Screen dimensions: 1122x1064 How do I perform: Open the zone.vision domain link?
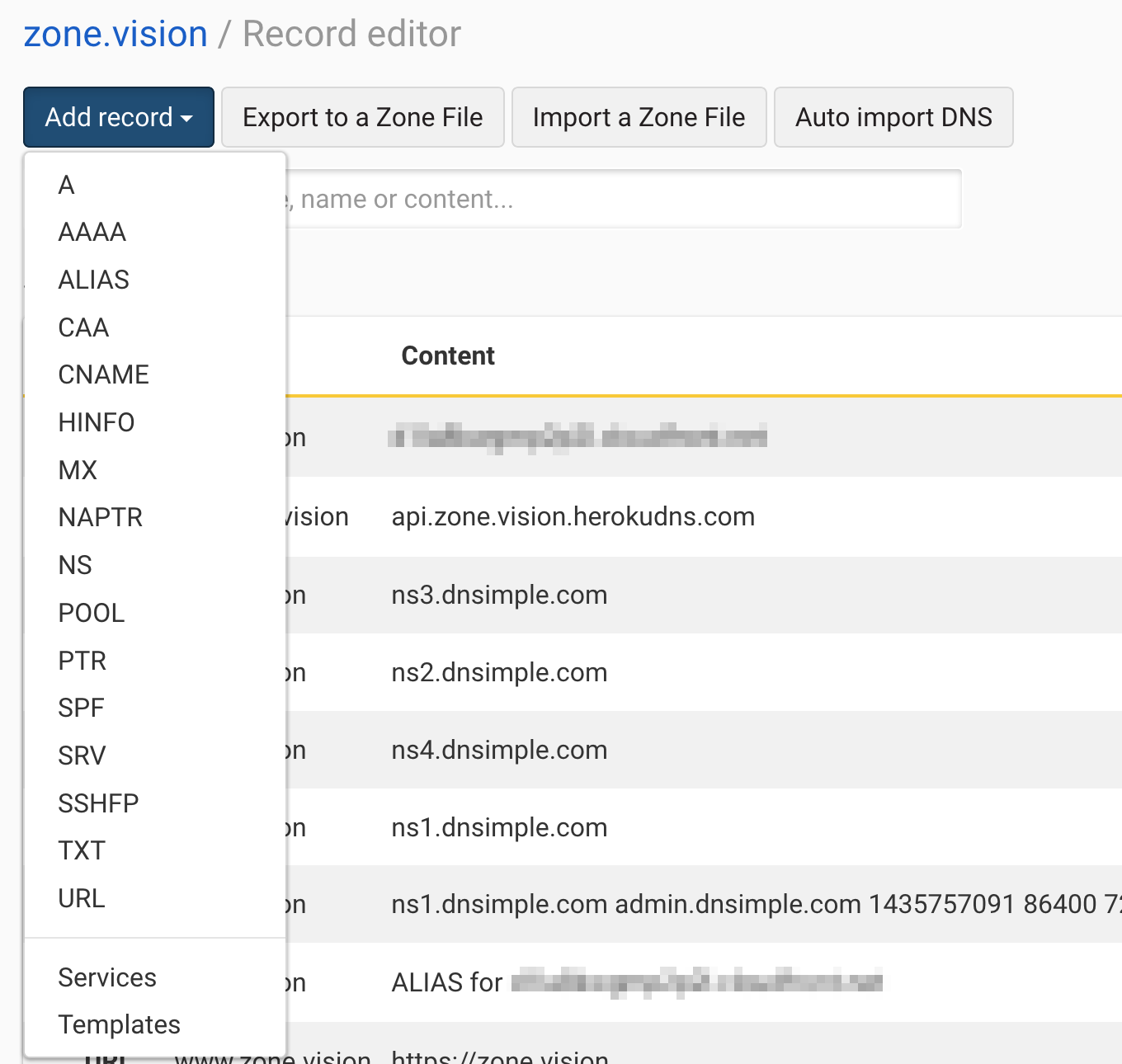[x=115, y=35]
